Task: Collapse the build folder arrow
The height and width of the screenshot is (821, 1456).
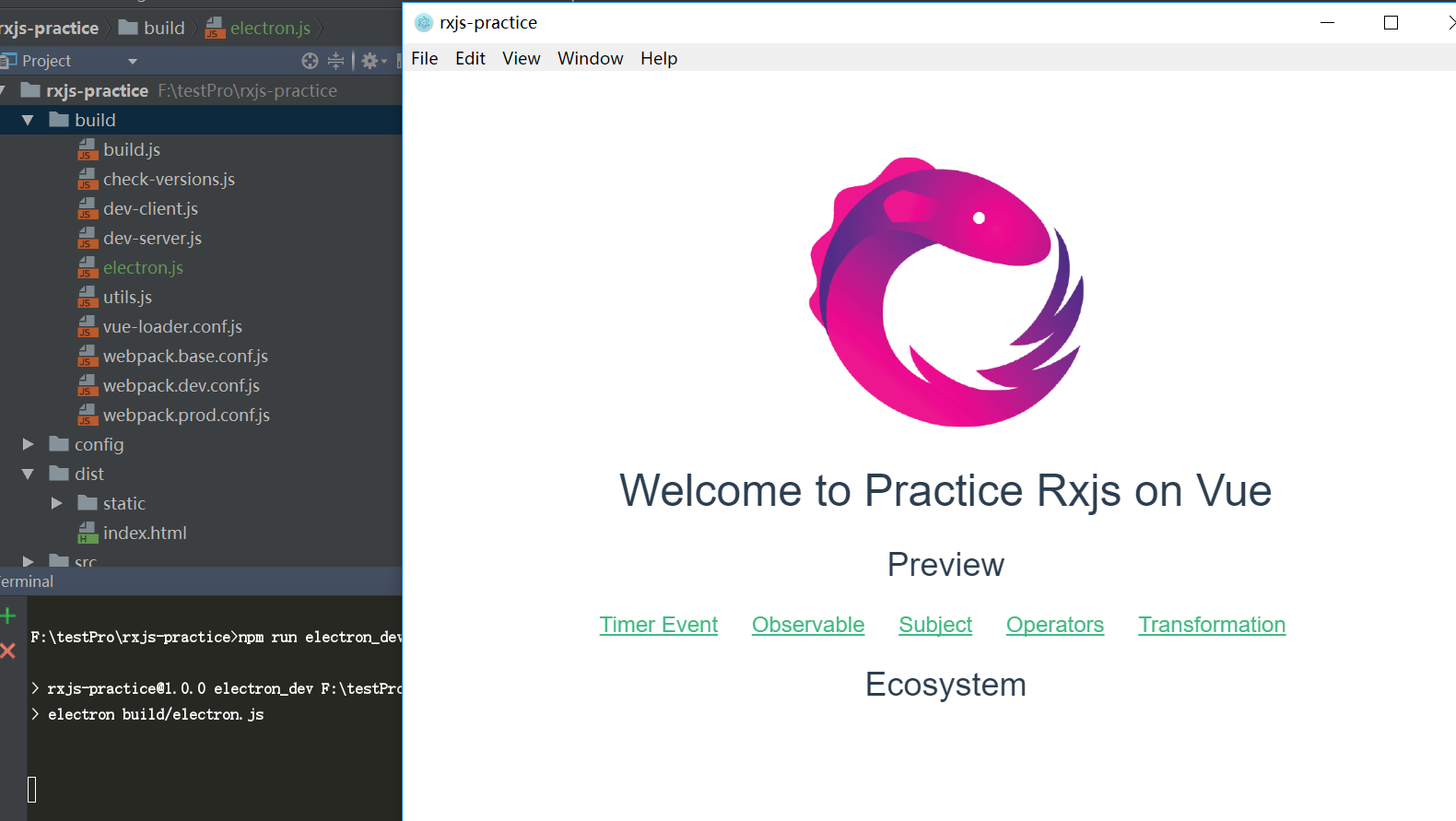Action: click(28, 120)
